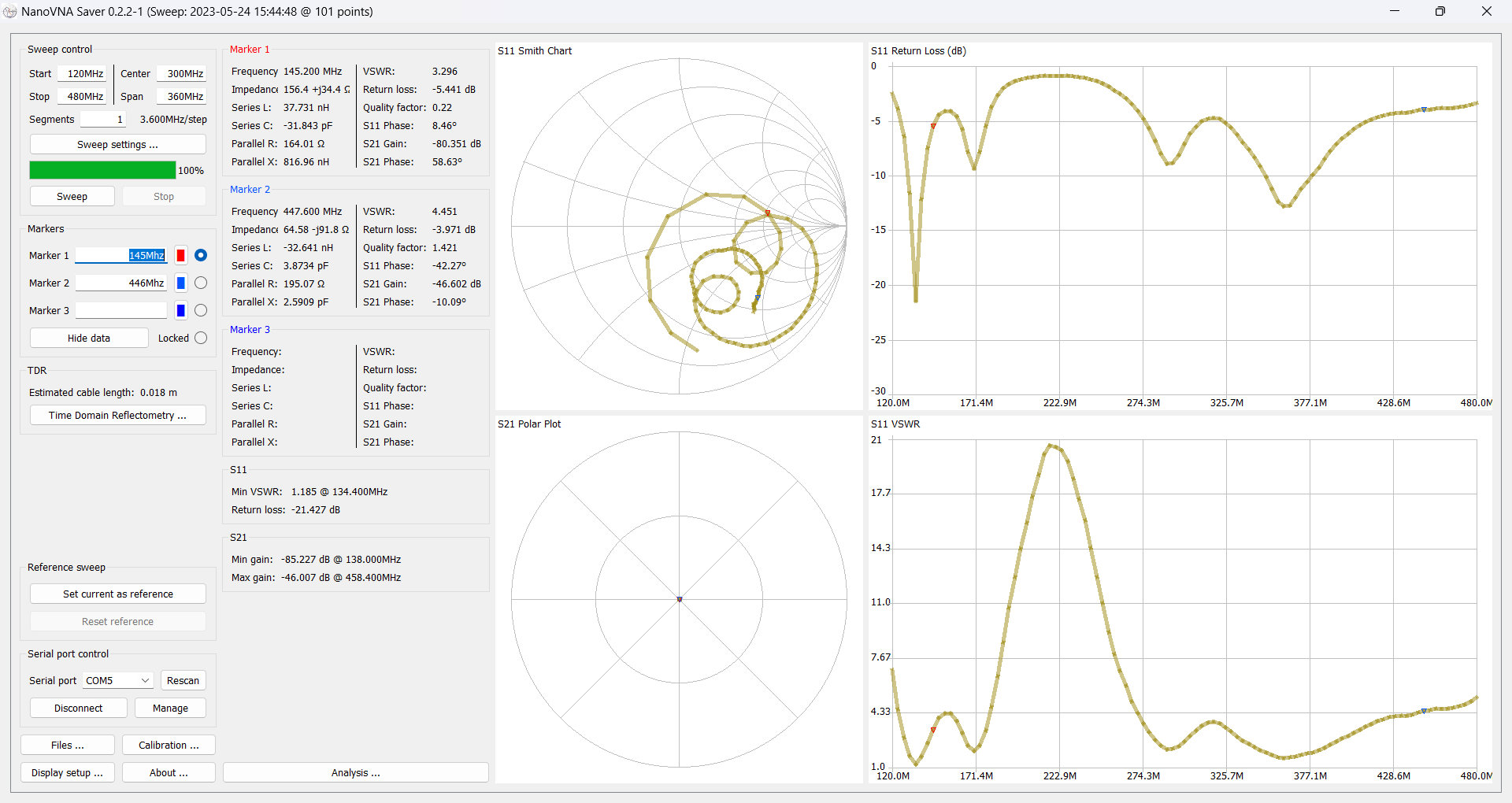
Task: Select the Marker 1 radio button
Action: pos(201,255)
